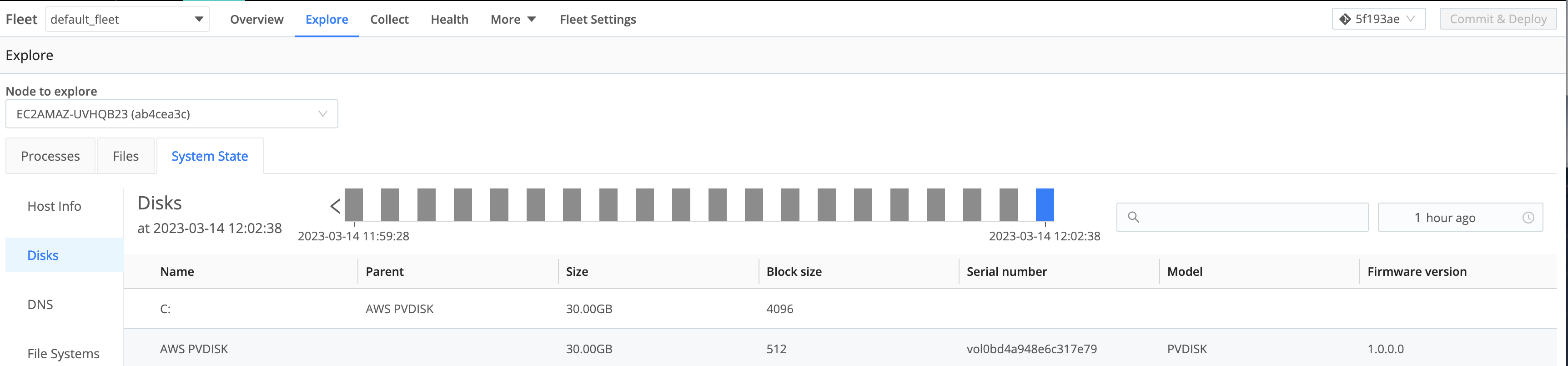Open the '1 hour ago' time range
This screenshot has width=1568, height=366.
1459,218
